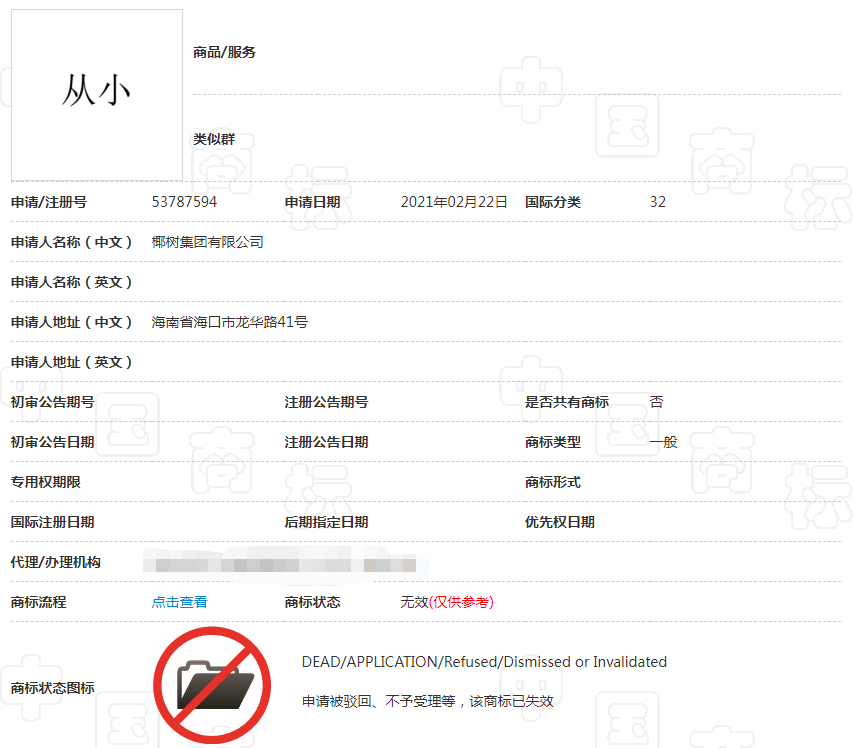Click the 代理/办理机构 label

(x=56, y=562)
